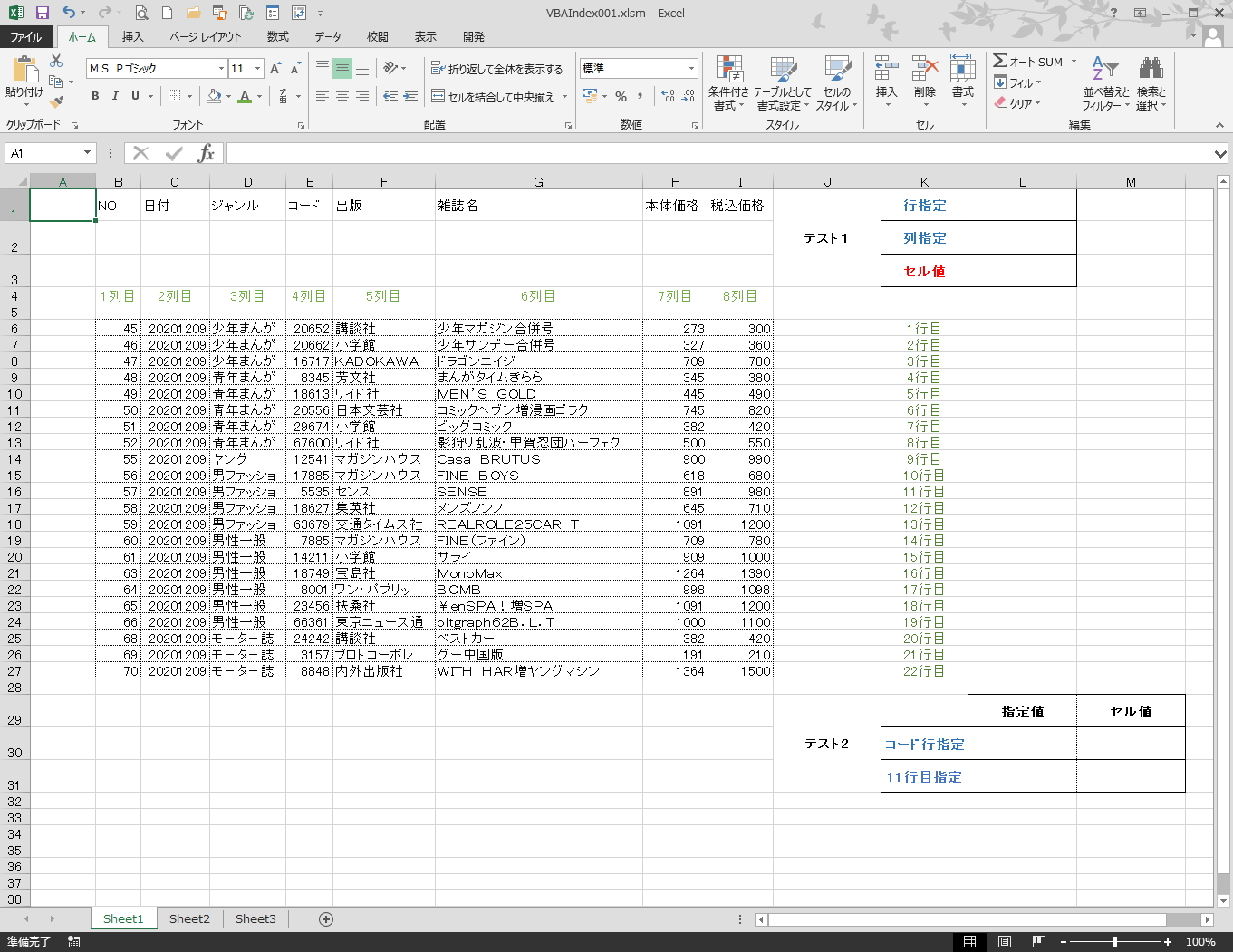The height and width of the screenshot is (952, 1233).
Task: Open conditional formatting (条件付き書式) menu
Action: point(728,82)
